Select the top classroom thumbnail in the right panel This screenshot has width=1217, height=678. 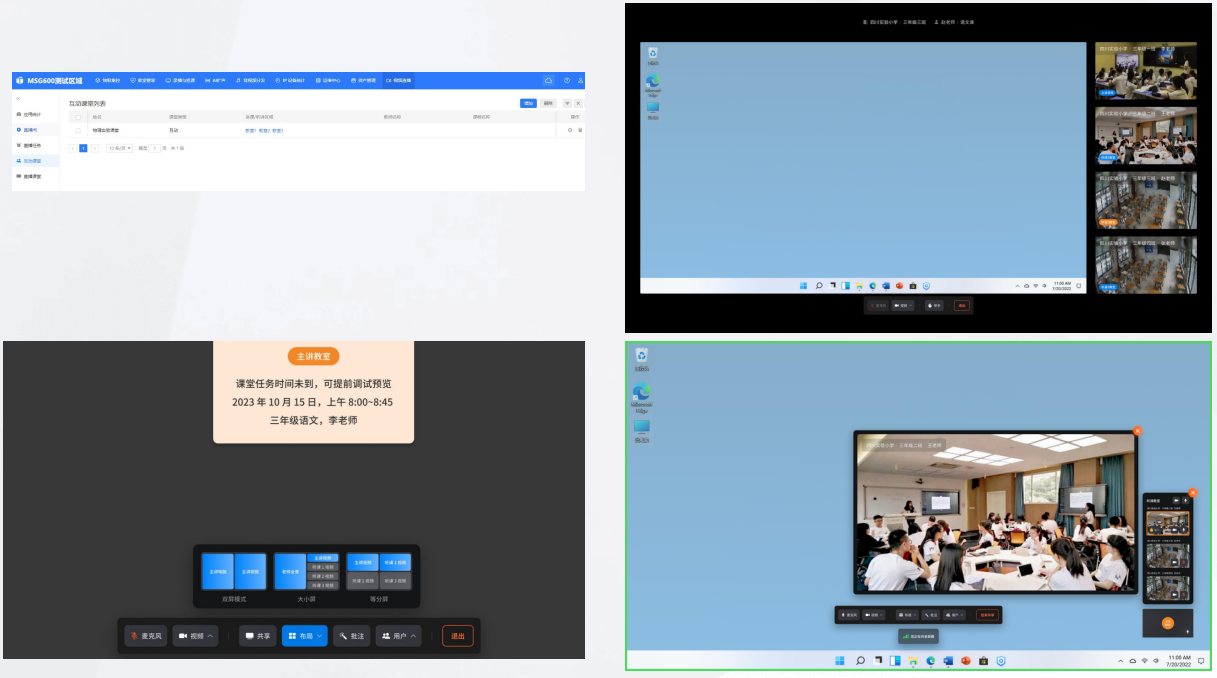coord(1146,69)
